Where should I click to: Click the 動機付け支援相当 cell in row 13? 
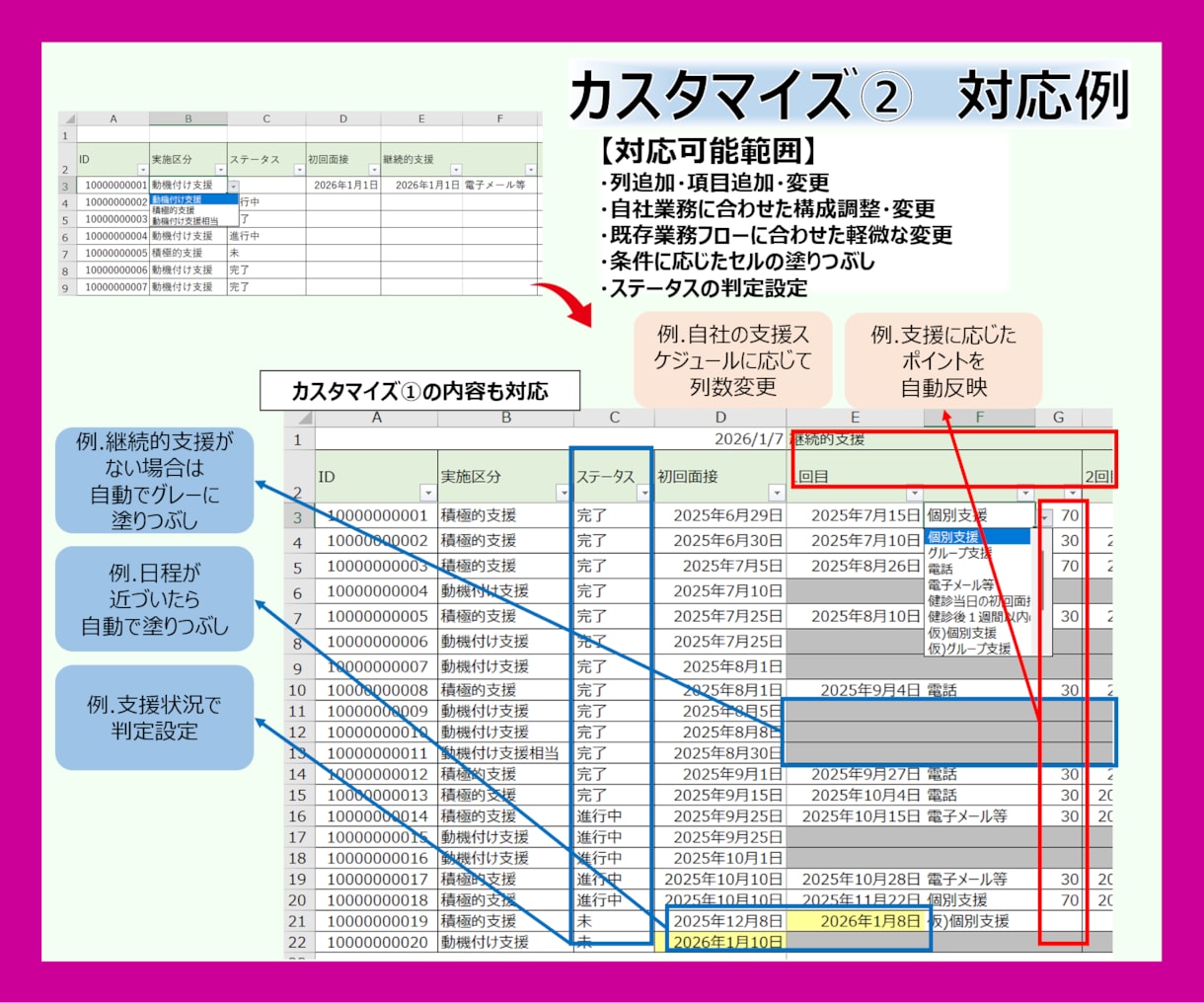point(505,753)
